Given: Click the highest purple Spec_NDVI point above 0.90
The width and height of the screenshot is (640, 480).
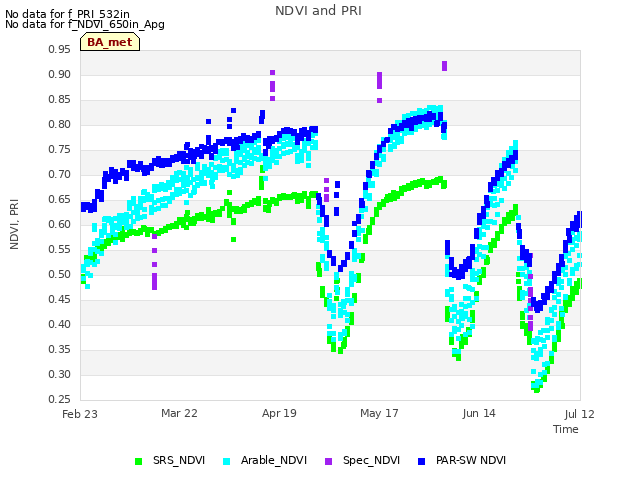Looking at the screenshot, I should tap(444, 65).
